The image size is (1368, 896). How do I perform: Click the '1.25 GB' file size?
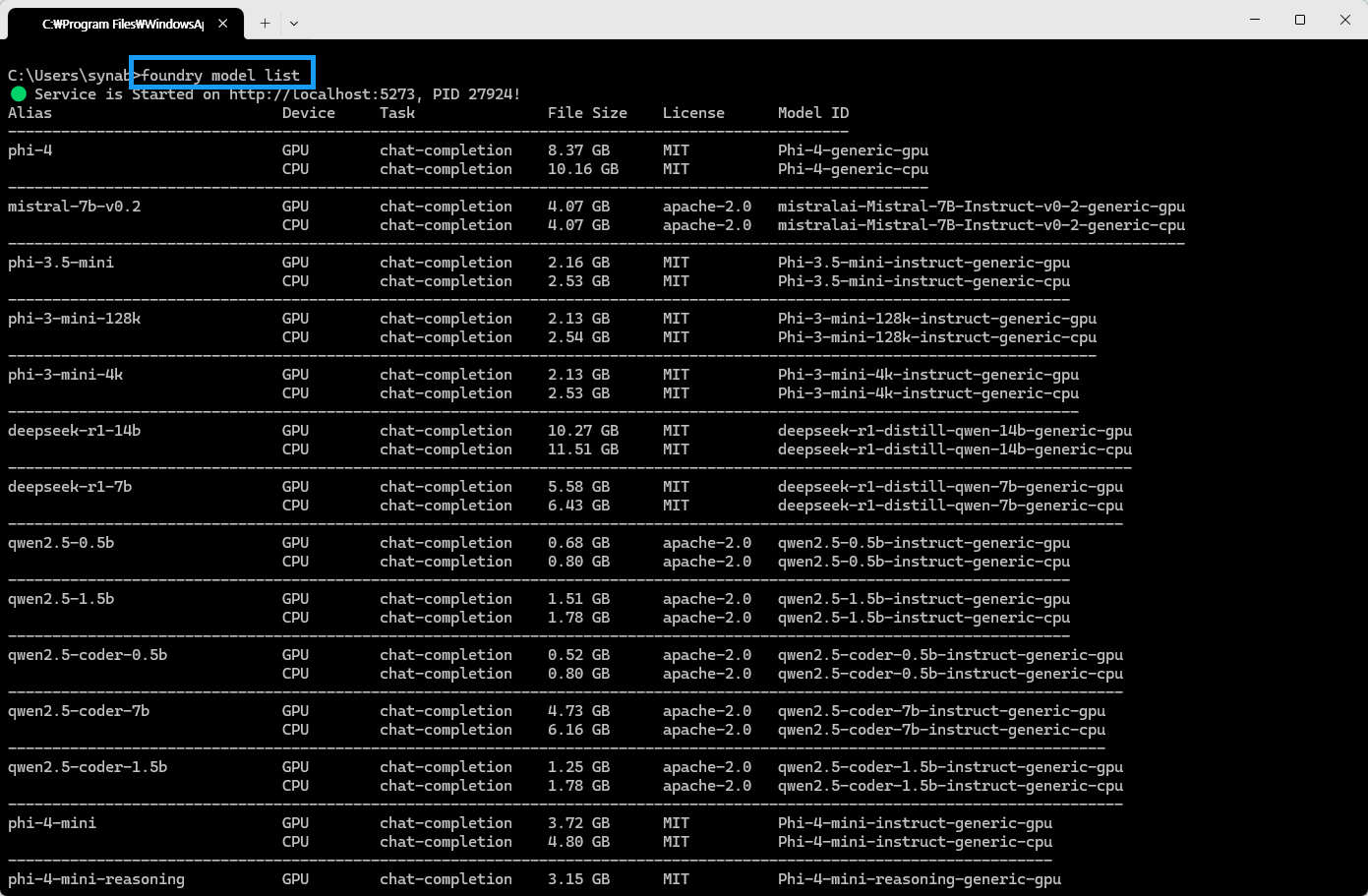[x=578, y=767]
